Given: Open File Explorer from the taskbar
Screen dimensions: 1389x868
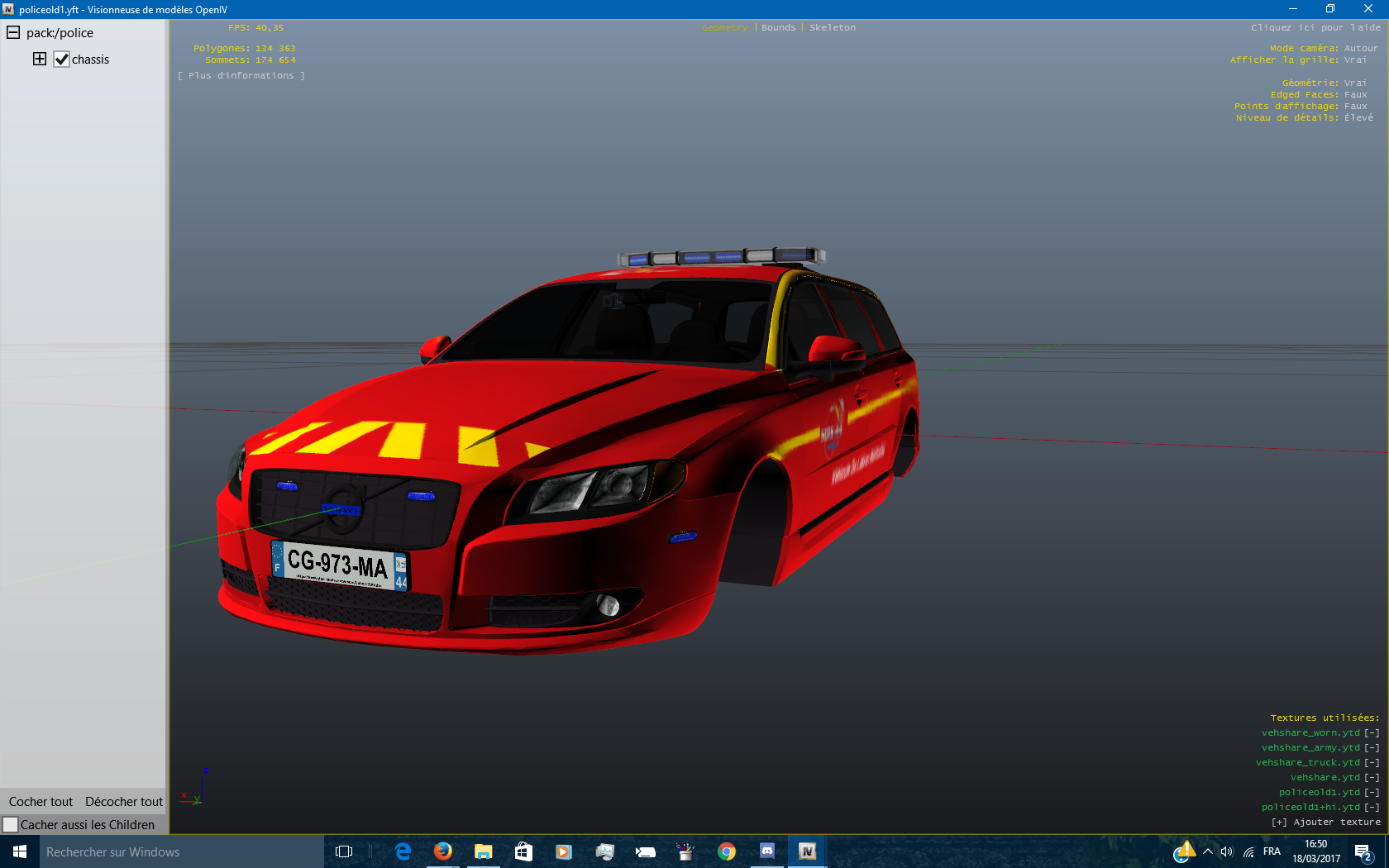Looking at the screenshot, I should tap(483, 851).
